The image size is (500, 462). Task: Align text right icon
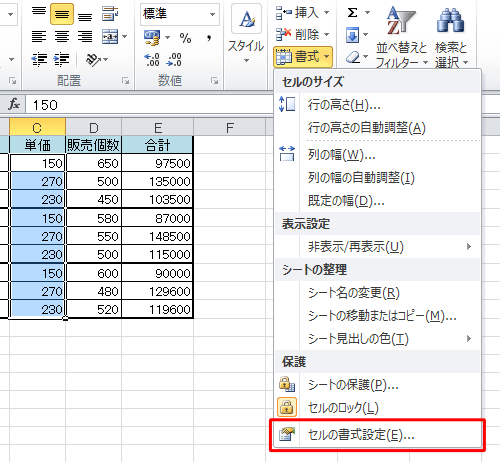pos(85,36)
